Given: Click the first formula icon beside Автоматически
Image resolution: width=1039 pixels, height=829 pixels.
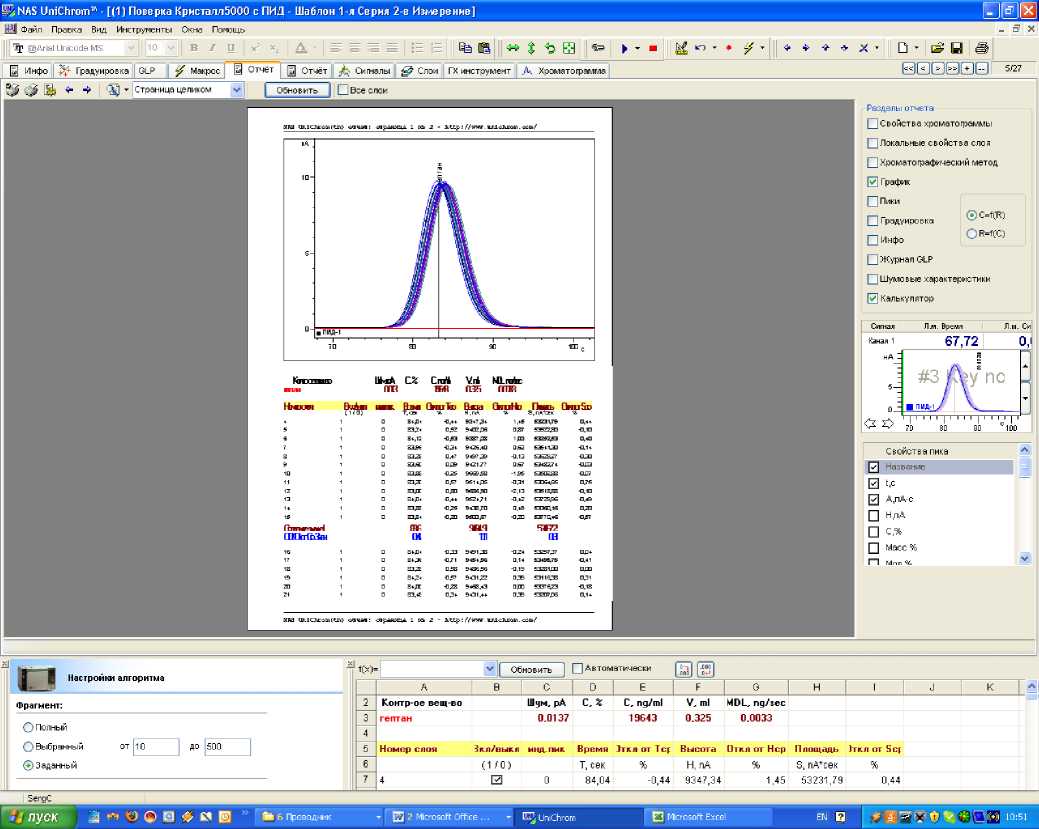Looking at the screenshot, I should tap(684, 669).
